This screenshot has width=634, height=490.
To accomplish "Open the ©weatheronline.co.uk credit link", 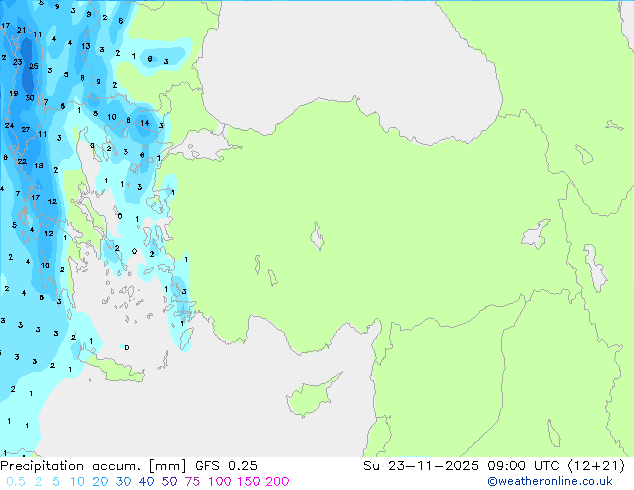I will (x=549, y=481).
